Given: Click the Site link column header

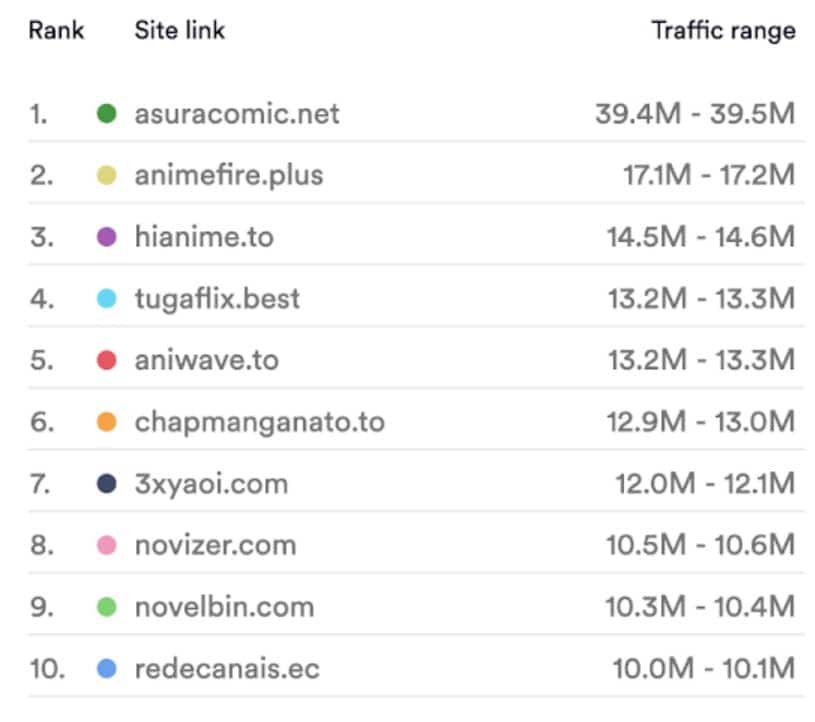Looking at the screenshot, I should 180,30.
